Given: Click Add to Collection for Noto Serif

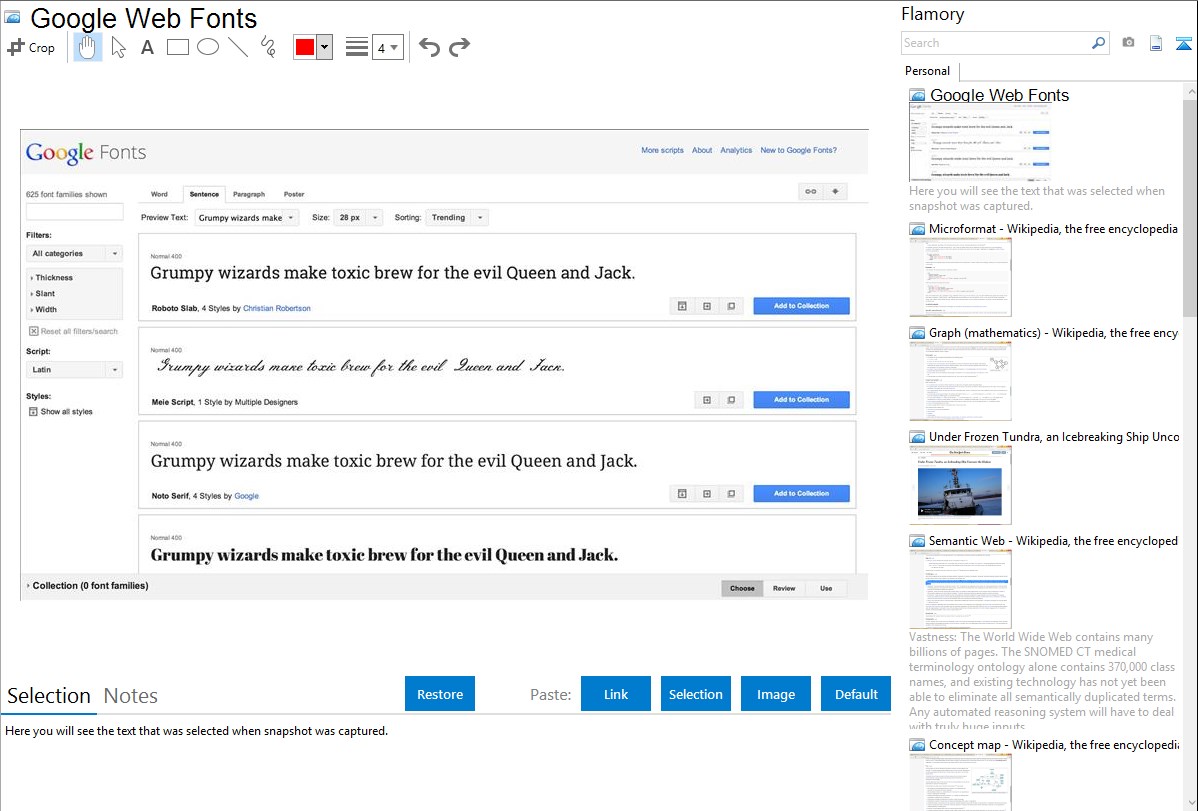Looking at the screenshot, I should pos(801,494).
